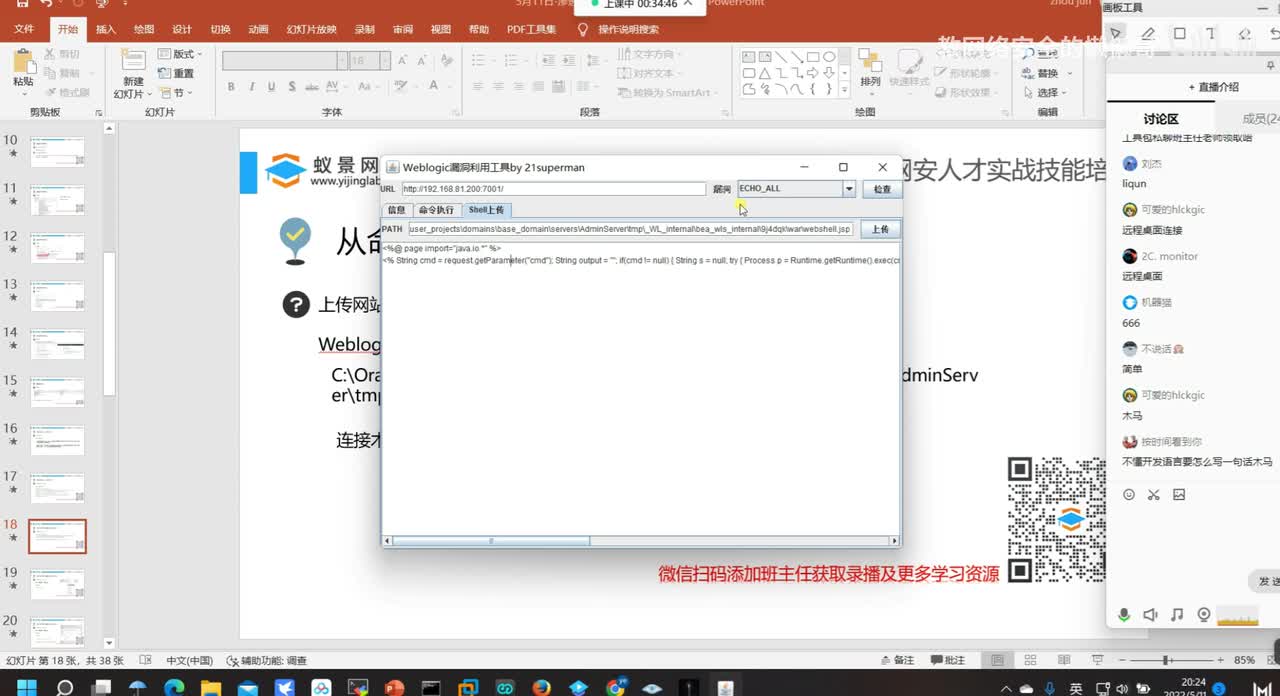Click the URL input field in Weblogic tool
The width and height of the screenshot is (1280, 696).
click(x=553, y=189)
